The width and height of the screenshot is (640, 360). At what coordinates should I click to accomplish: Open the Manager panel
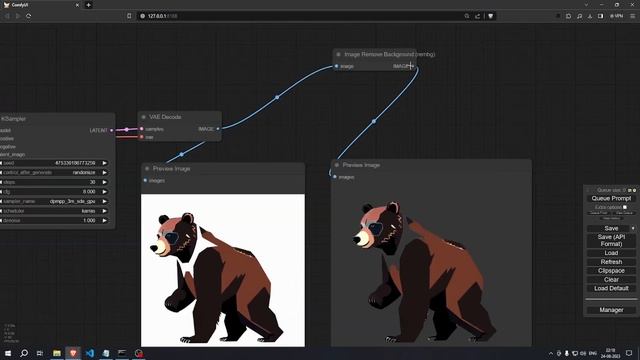tap(611, 310)
